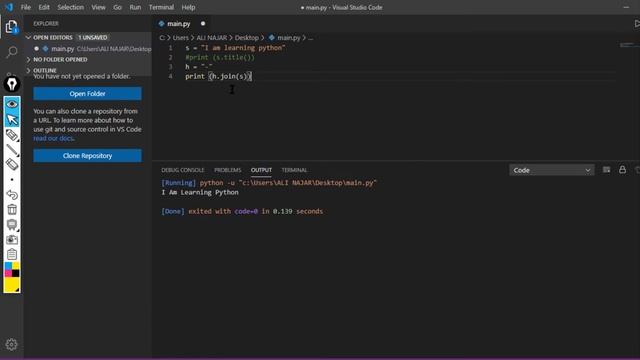Click the current yellow color swatch
This screenshot has width=640, height=360.
pyautogui.click(x=12, y=285)
